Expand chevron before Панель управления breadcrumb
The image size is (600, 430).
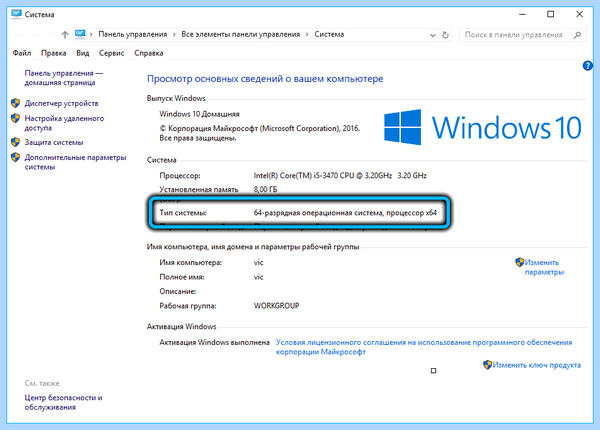91,34
